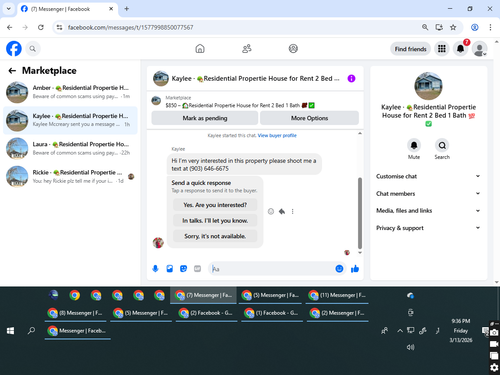
Task: Open the tab search dropdown in Chrome
Action: tap(9, 9)
